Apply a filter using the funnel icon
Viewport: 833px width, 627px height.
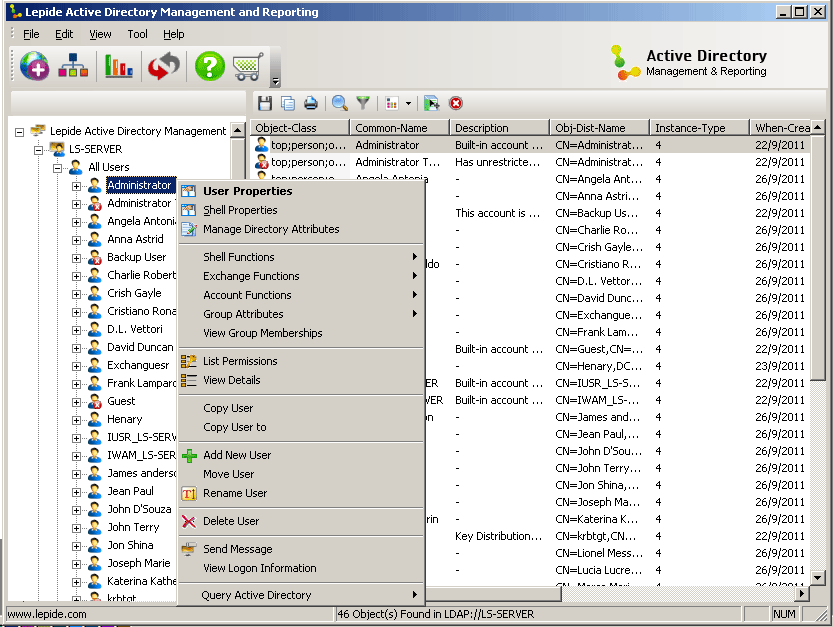(362, 102)
